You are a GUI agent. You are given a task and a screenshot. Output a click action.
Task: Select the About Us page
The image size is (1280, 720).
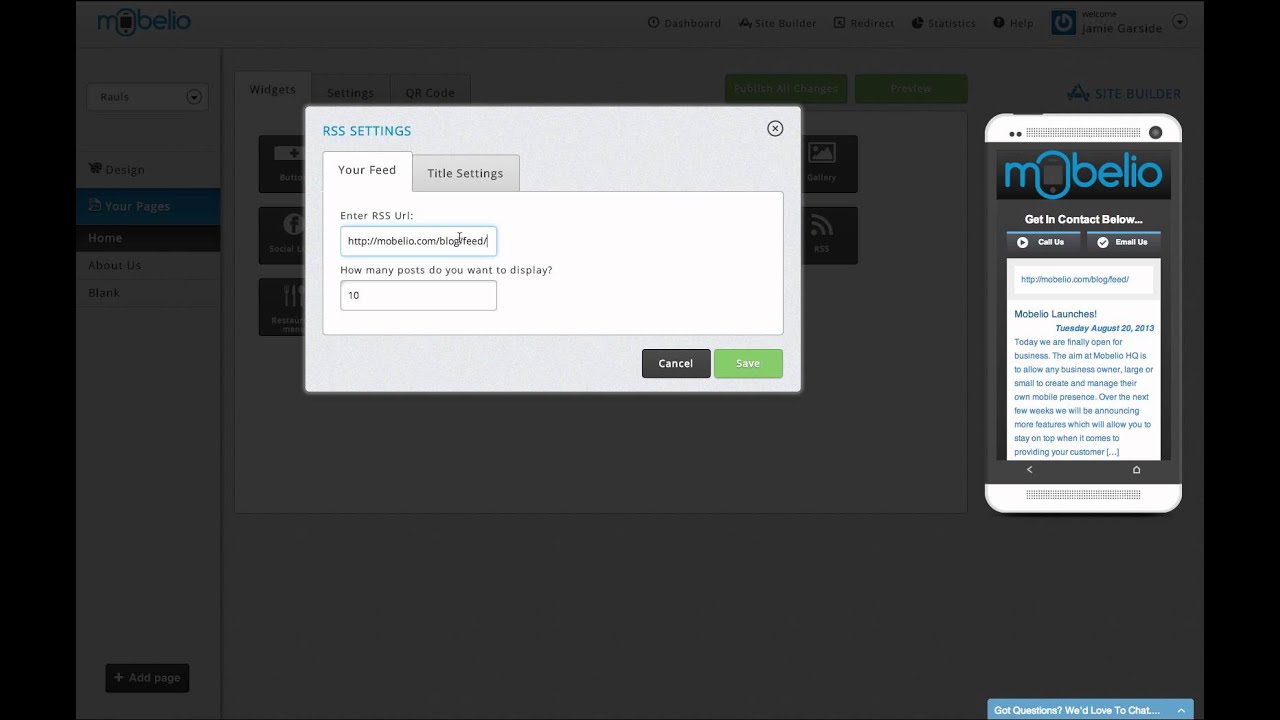pos(115,266)
